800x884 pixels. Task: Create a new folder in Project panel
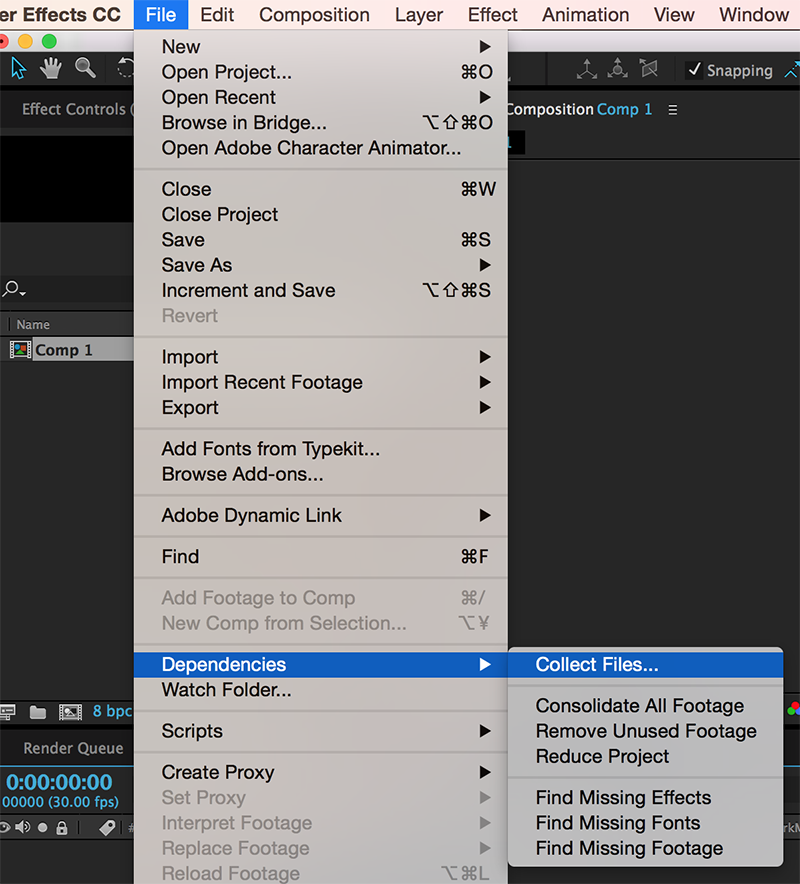click(38, 712)
